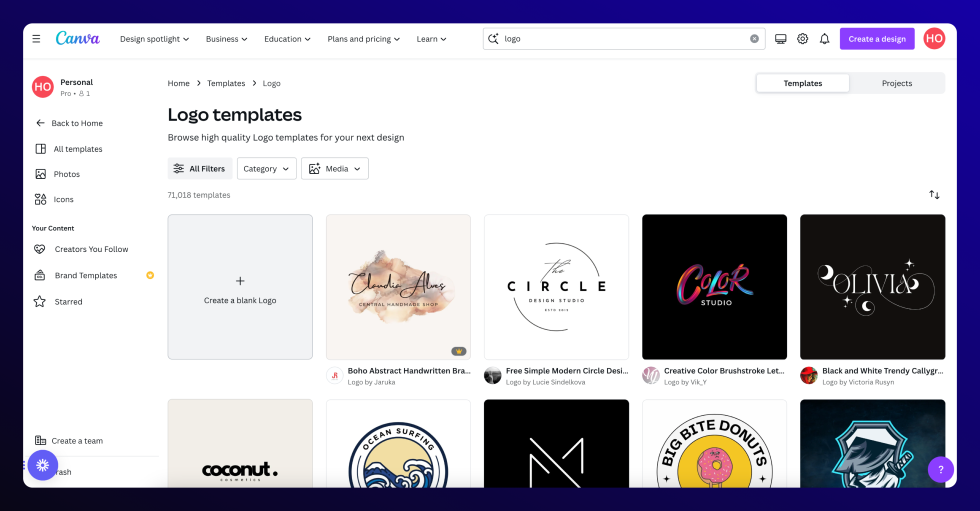The height and width of the screenshot is (511, 980).
Task: Click the Canva logo
Action: (x=78, y=39)
